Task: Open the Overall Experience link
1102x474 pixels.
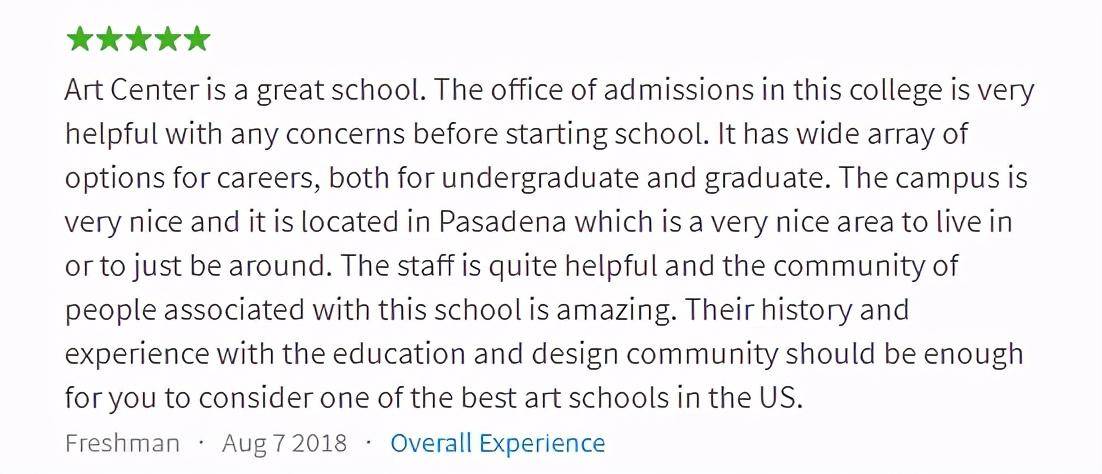Action: (497, 443)
